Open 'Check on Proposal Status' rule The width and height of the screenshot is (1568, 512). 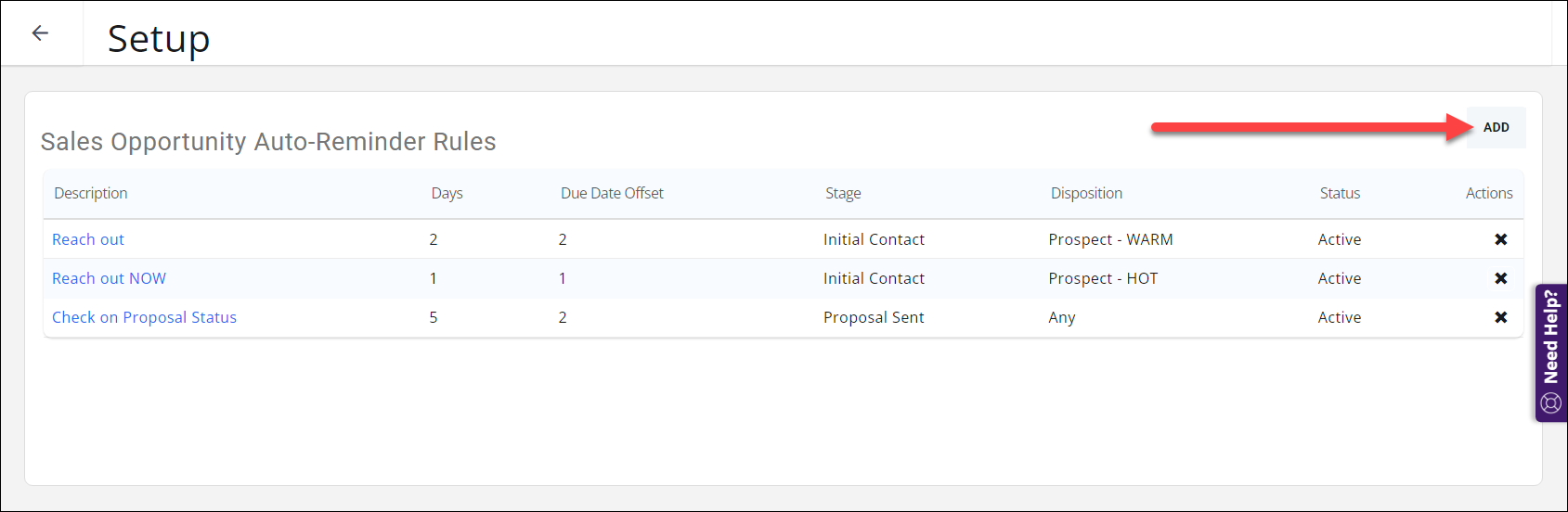[144, 317]
